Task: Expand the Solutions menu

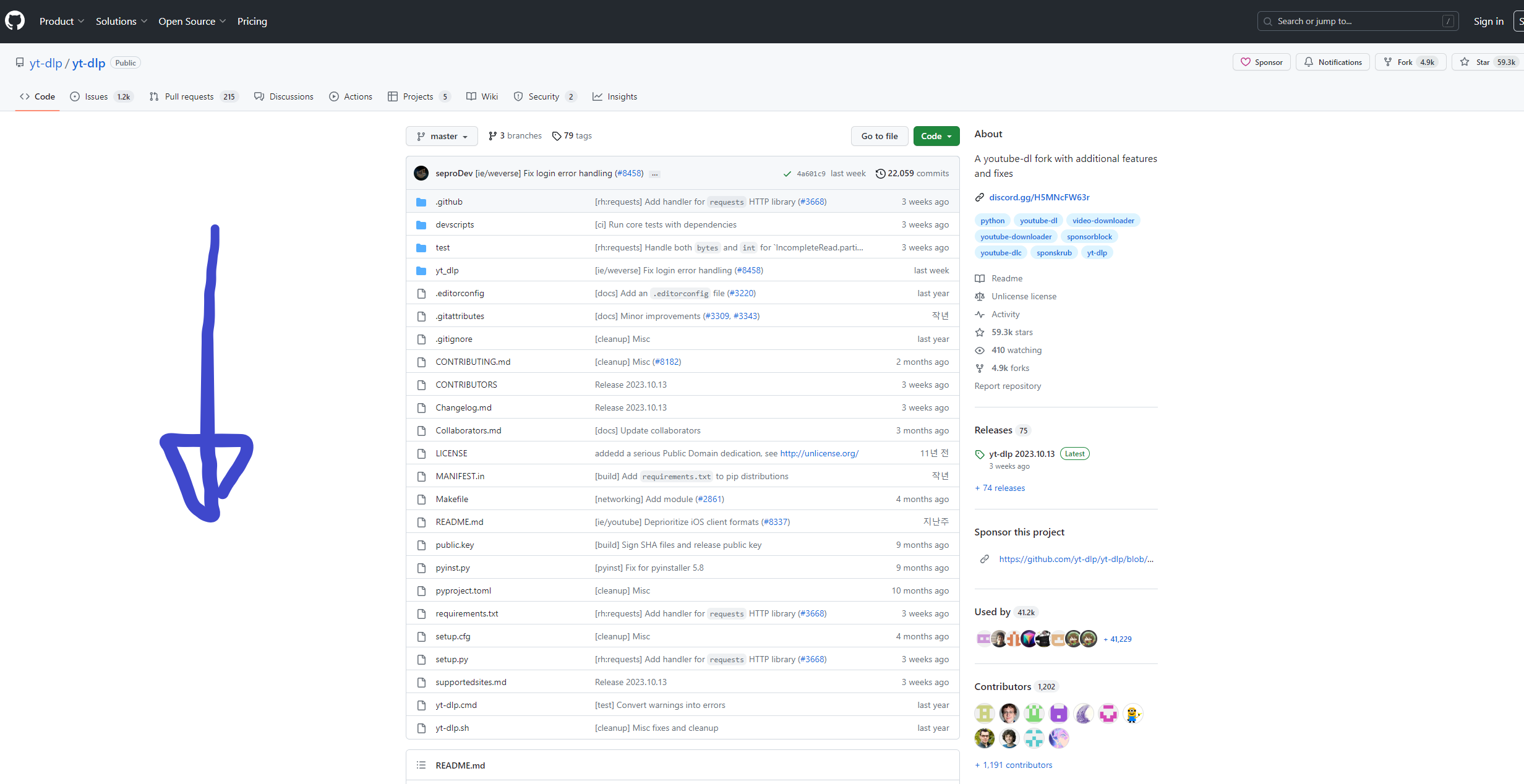Action: point(122,21)
